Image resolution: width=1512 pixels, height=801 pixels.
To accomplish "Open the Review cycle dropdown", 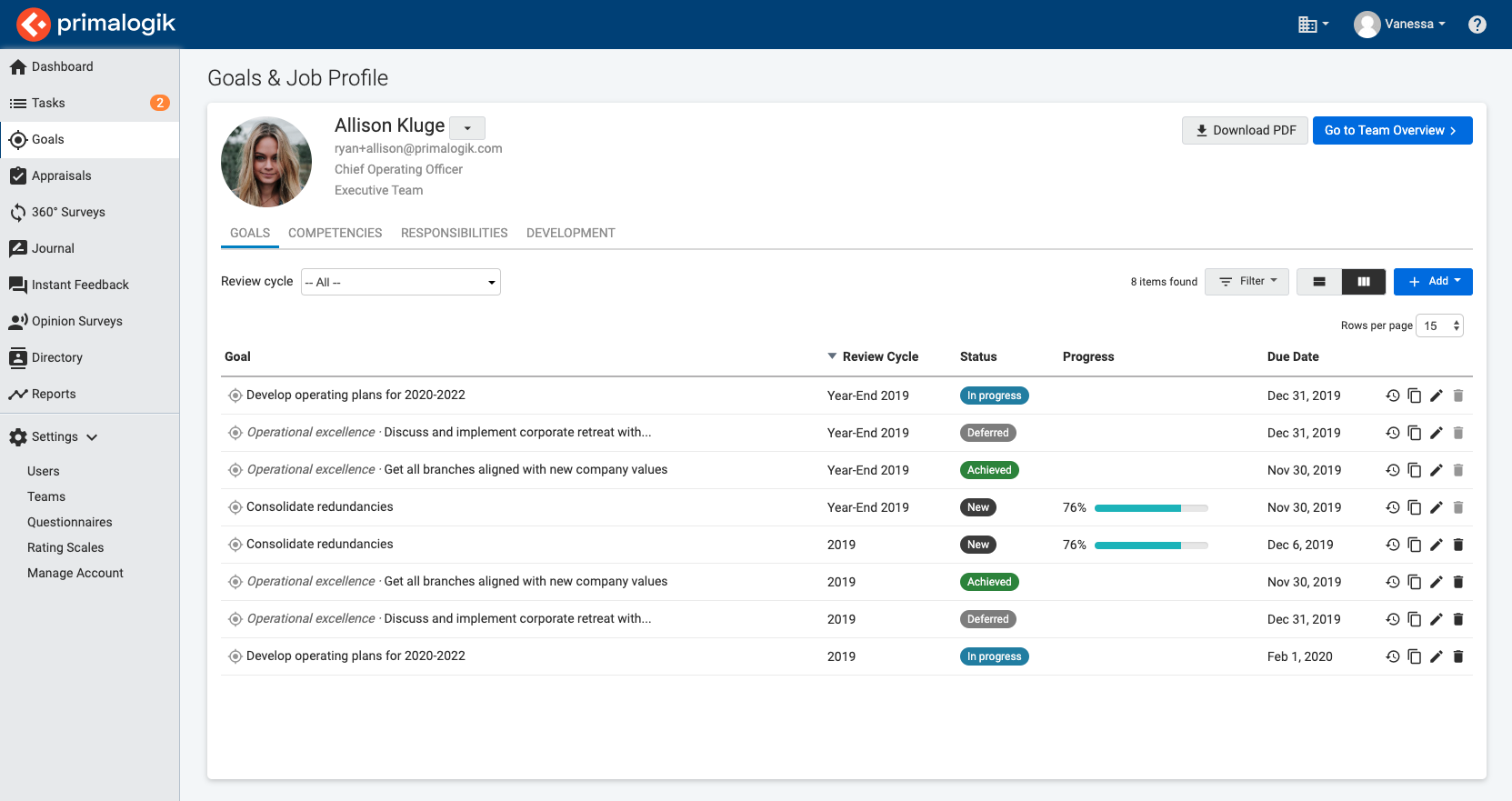I will coord(400,282).
